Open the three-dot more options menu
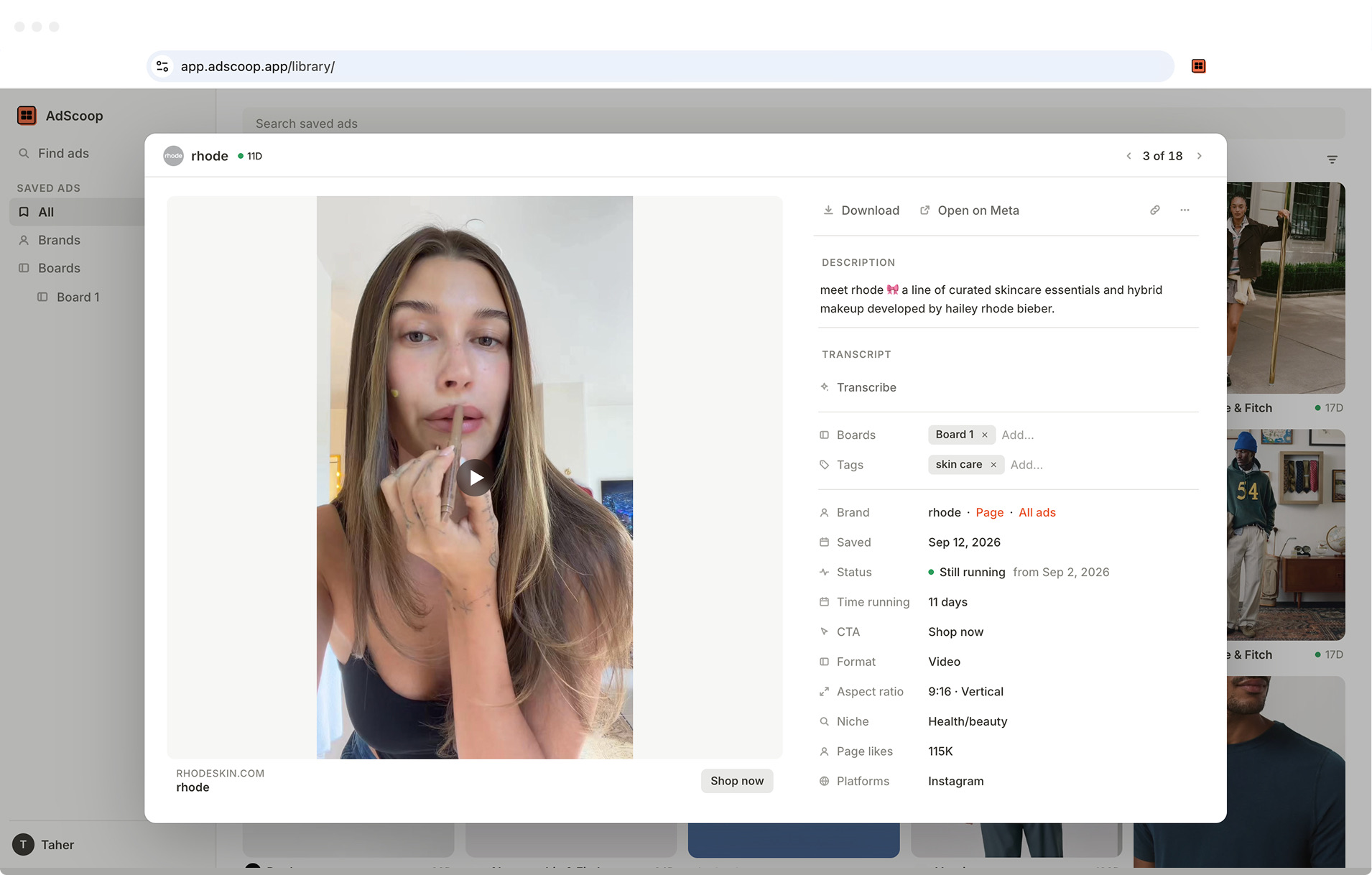Screen dimensions: 1372x875 (x=1185, y=210)
